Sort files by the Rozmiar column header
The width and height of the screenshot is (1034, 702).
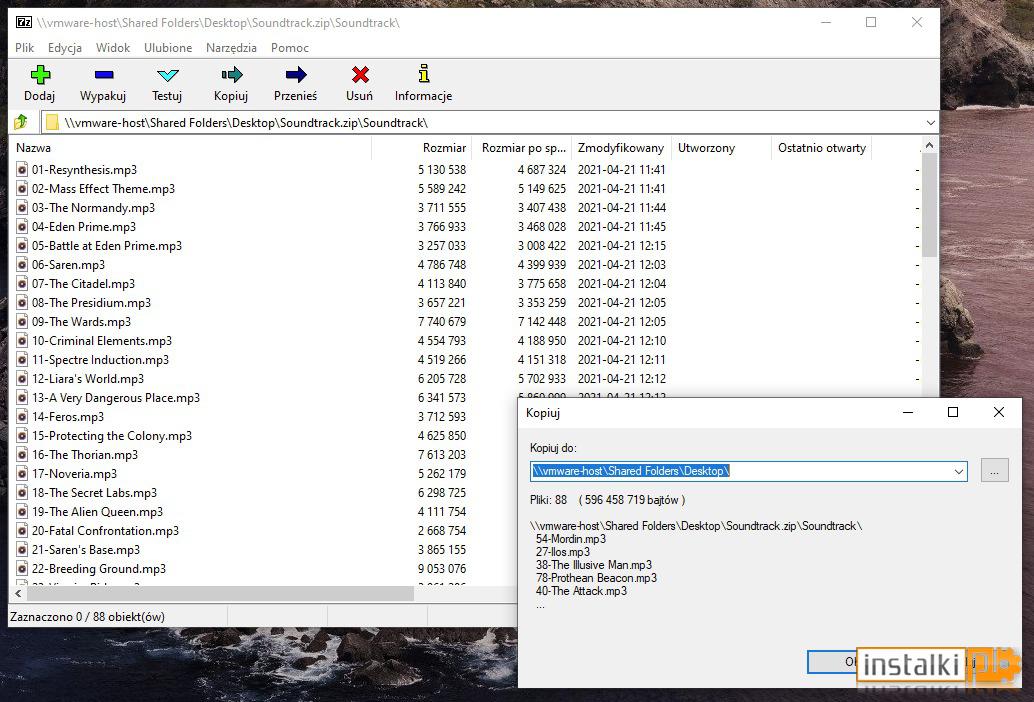click(x=444, y=147)
